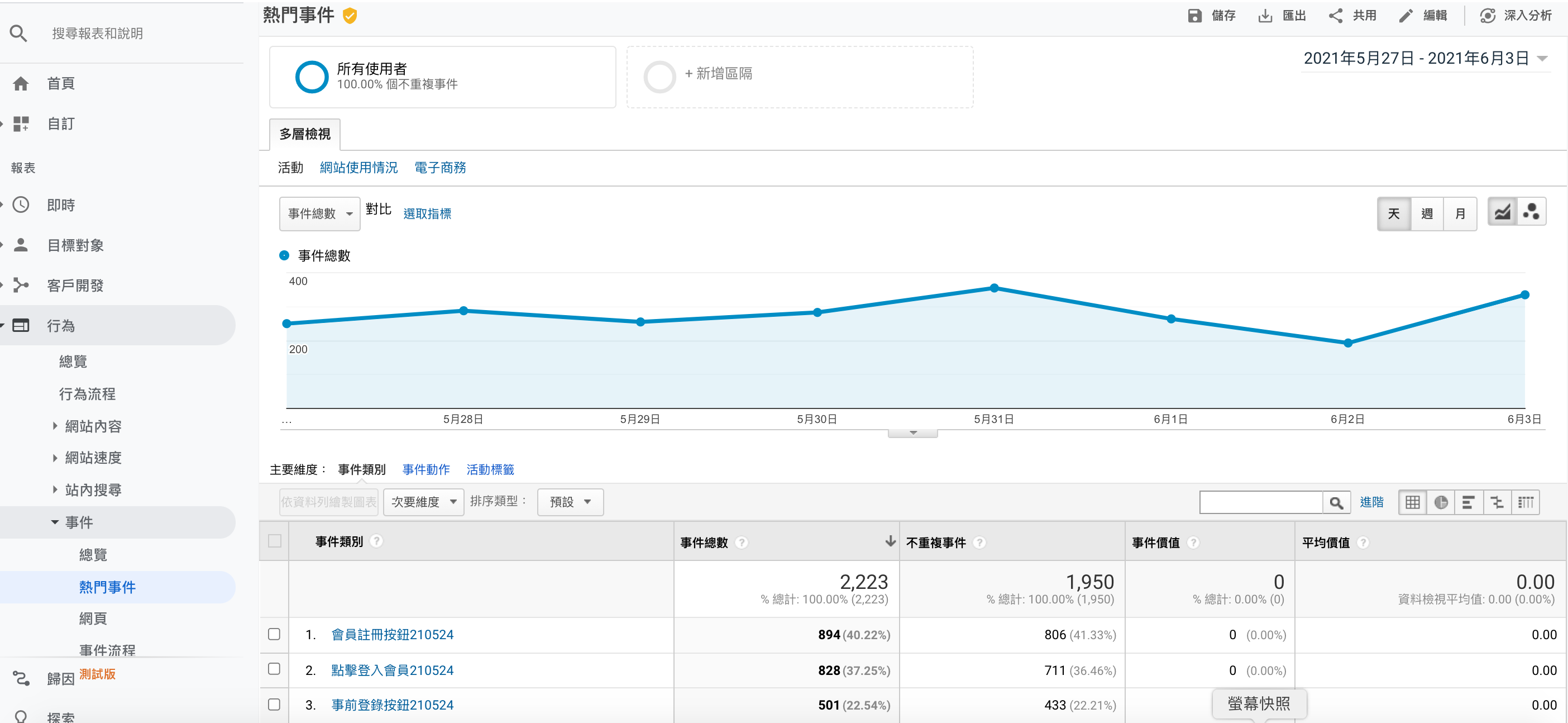Toggle checkbox next to 點擊登入會員210524
This screenshot has width=1568, height=723.
(x=276, y=669)
